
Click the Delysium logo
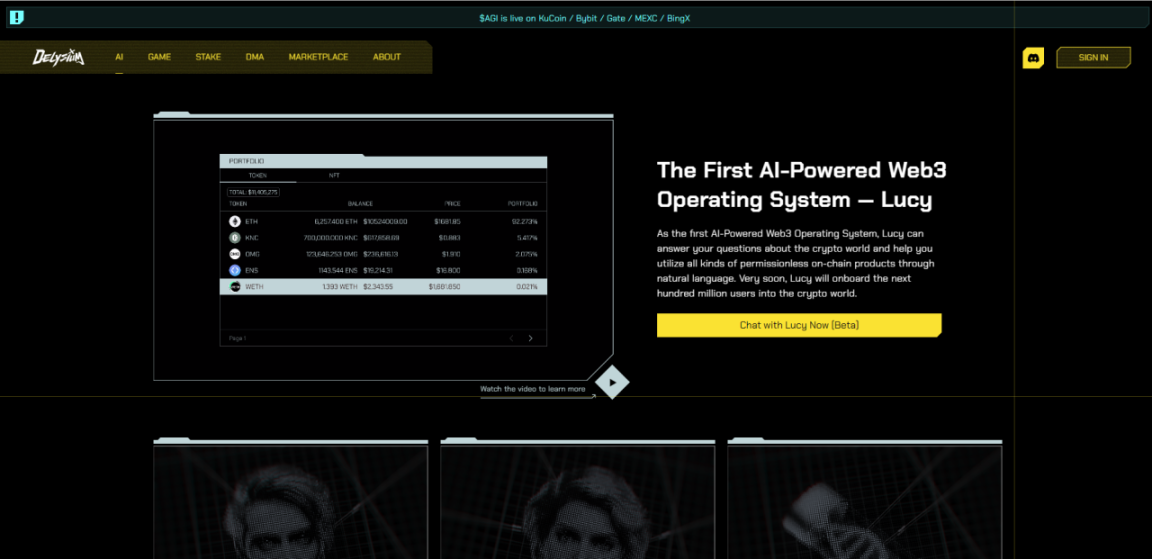tap(58, 57)
